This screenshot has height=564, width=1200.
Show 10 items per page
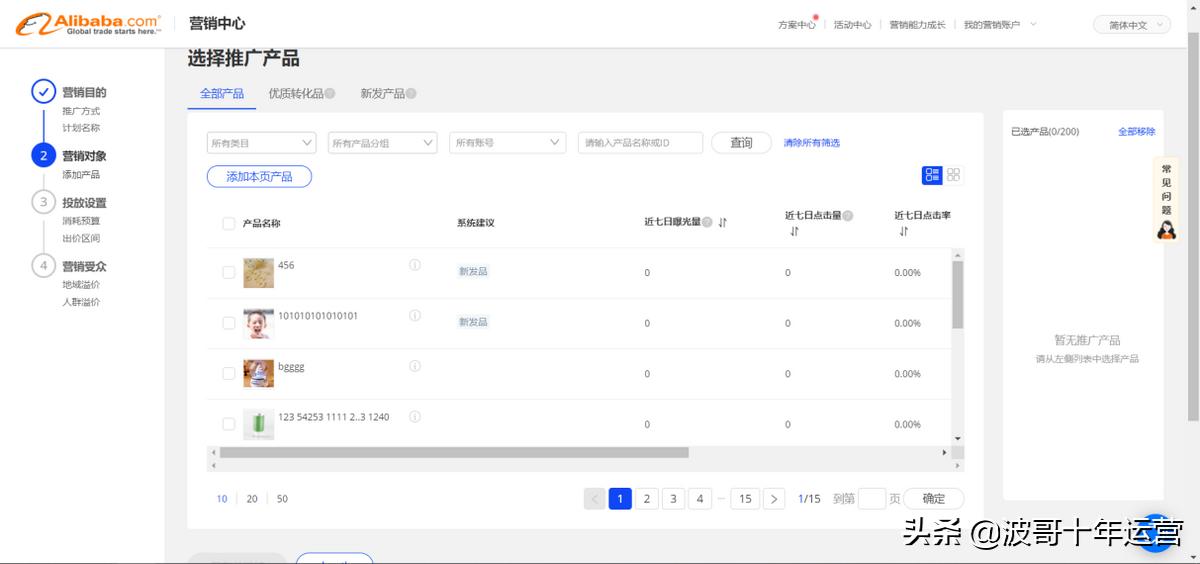pos(222,499)
